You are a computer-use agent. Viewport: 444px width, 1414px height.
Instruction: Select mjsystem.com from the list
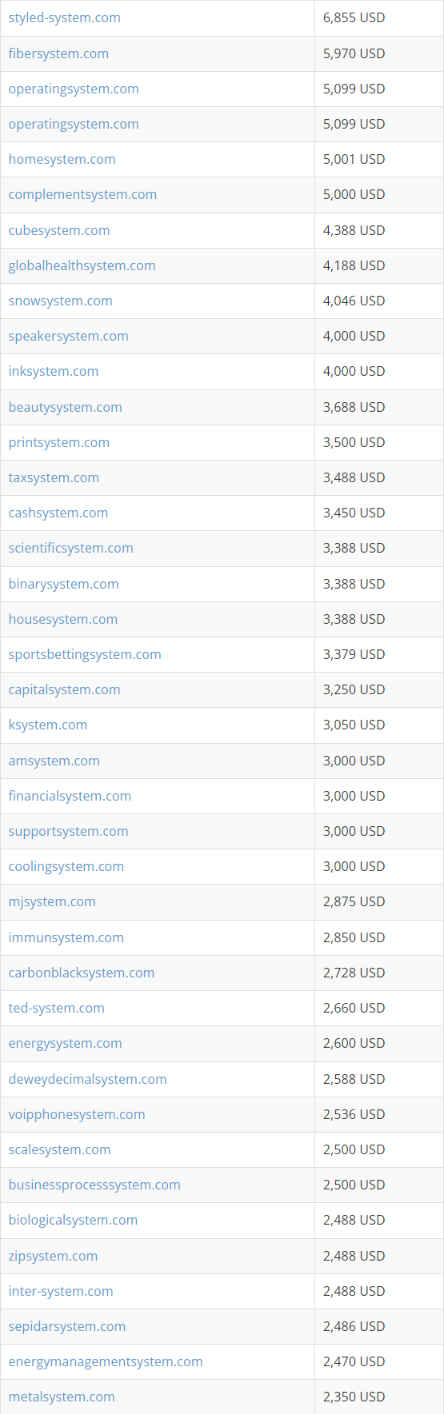pos(52,901)
